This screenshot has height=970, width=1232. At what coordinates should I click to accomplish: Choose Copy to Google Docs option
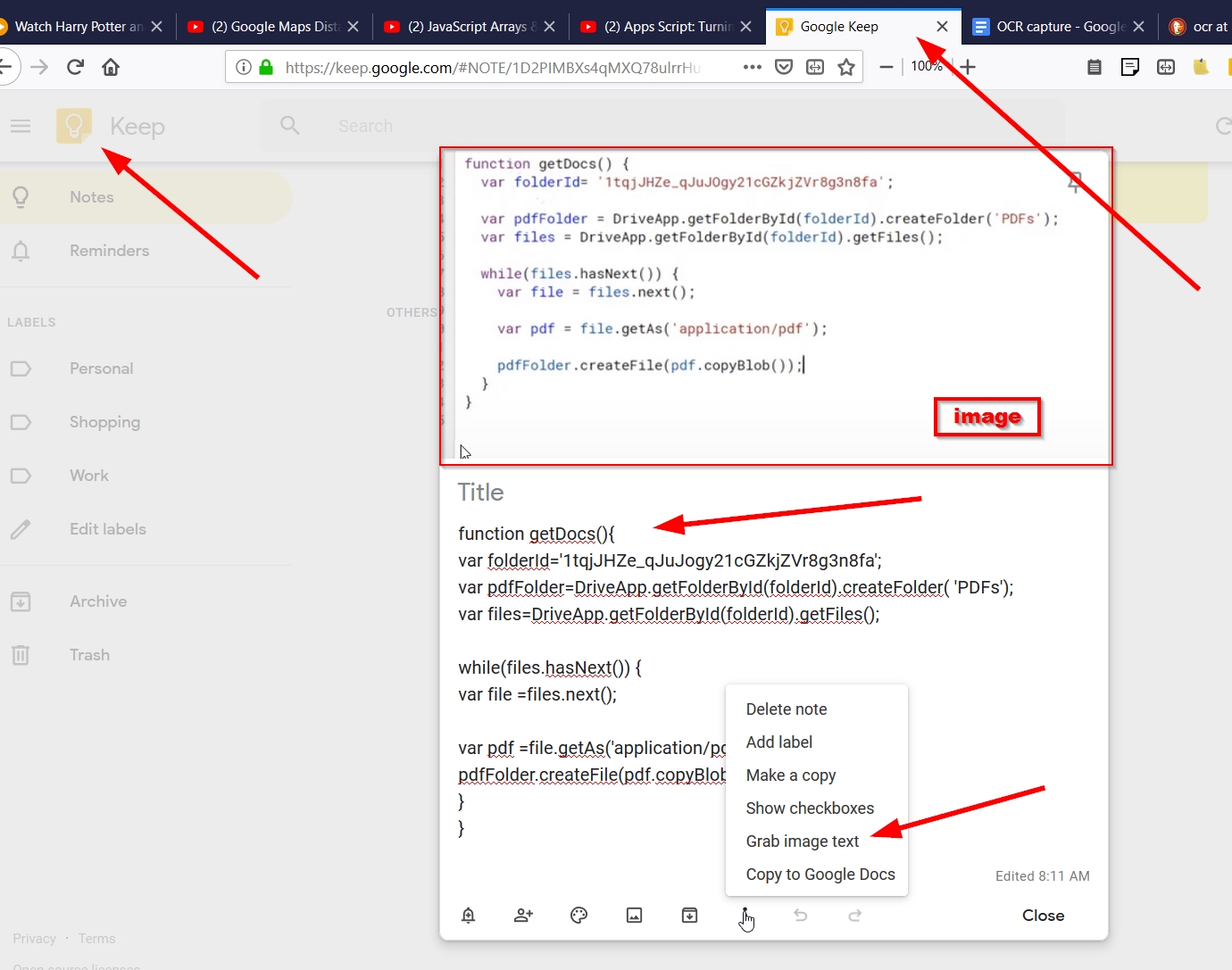point(820,875)
